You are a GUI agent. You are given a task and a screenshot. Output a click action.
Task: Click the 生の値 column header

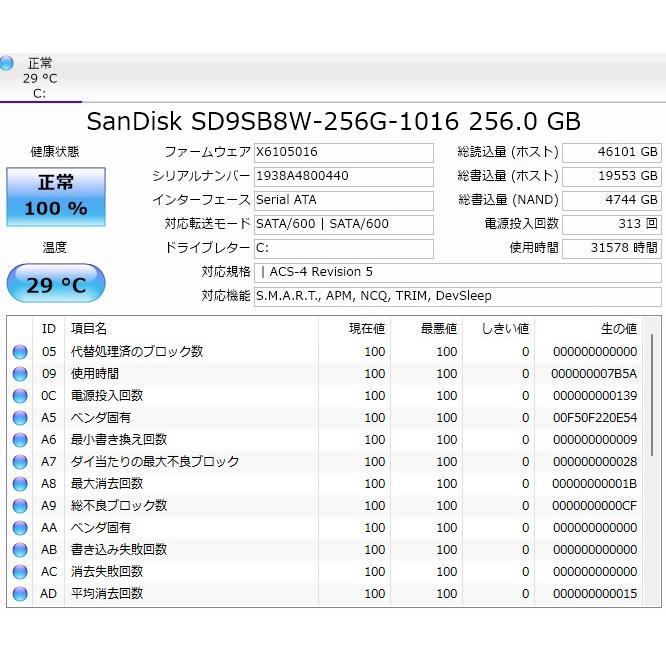(x=589, y=328)
